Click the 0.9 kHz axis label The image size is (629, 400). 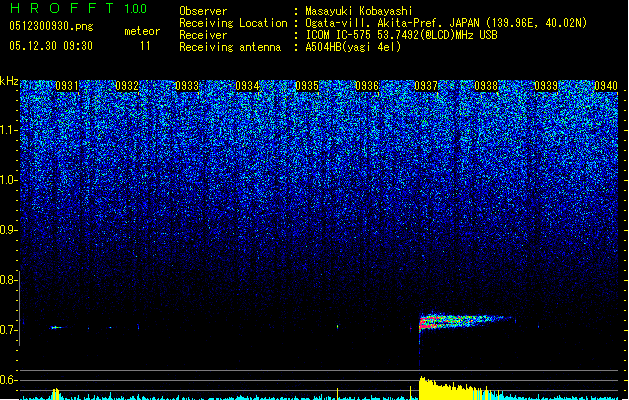[x=8, y=230]
